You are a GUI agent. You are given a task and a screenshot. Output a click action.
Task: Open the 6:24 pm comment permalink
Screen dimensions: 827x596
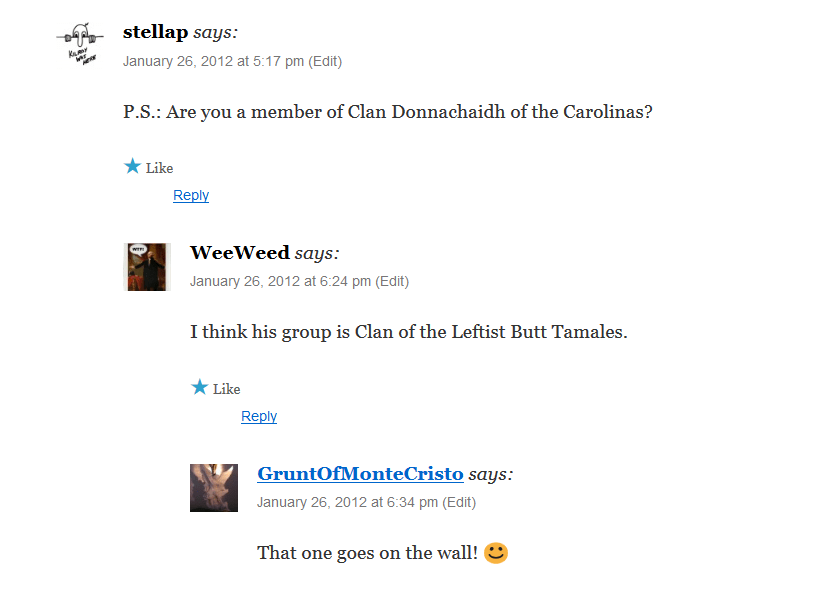point(280,281)
